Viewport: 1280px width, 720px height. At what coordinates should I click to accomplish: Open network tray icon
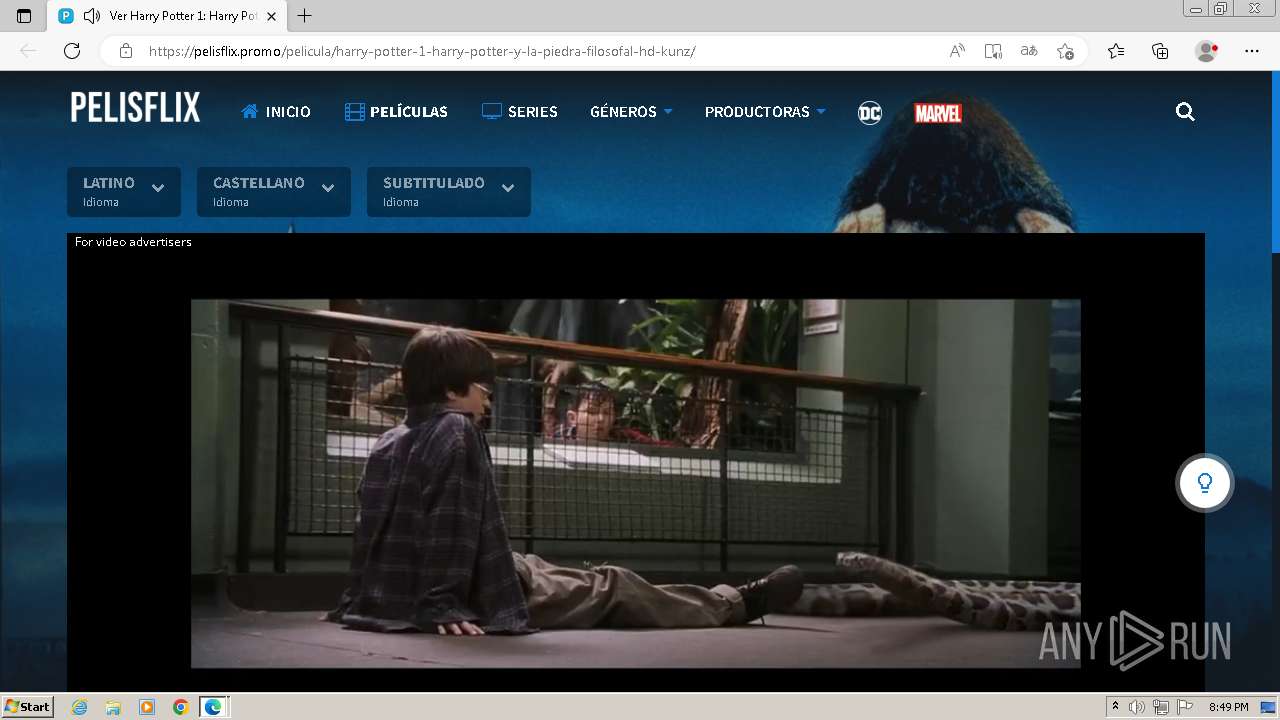tap(1160, 707)
